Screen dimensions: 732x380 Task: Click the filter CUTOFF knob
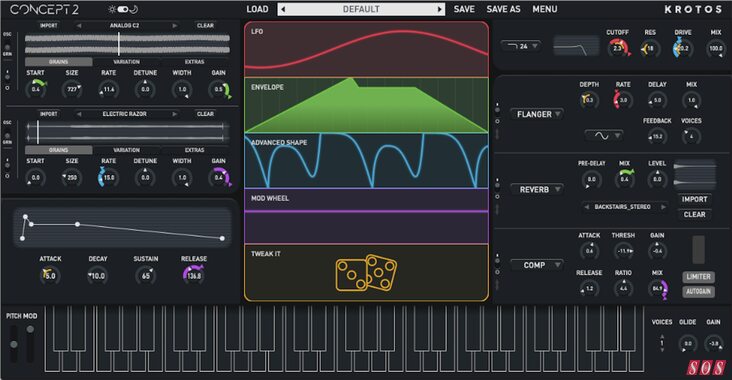coord(618,48)
